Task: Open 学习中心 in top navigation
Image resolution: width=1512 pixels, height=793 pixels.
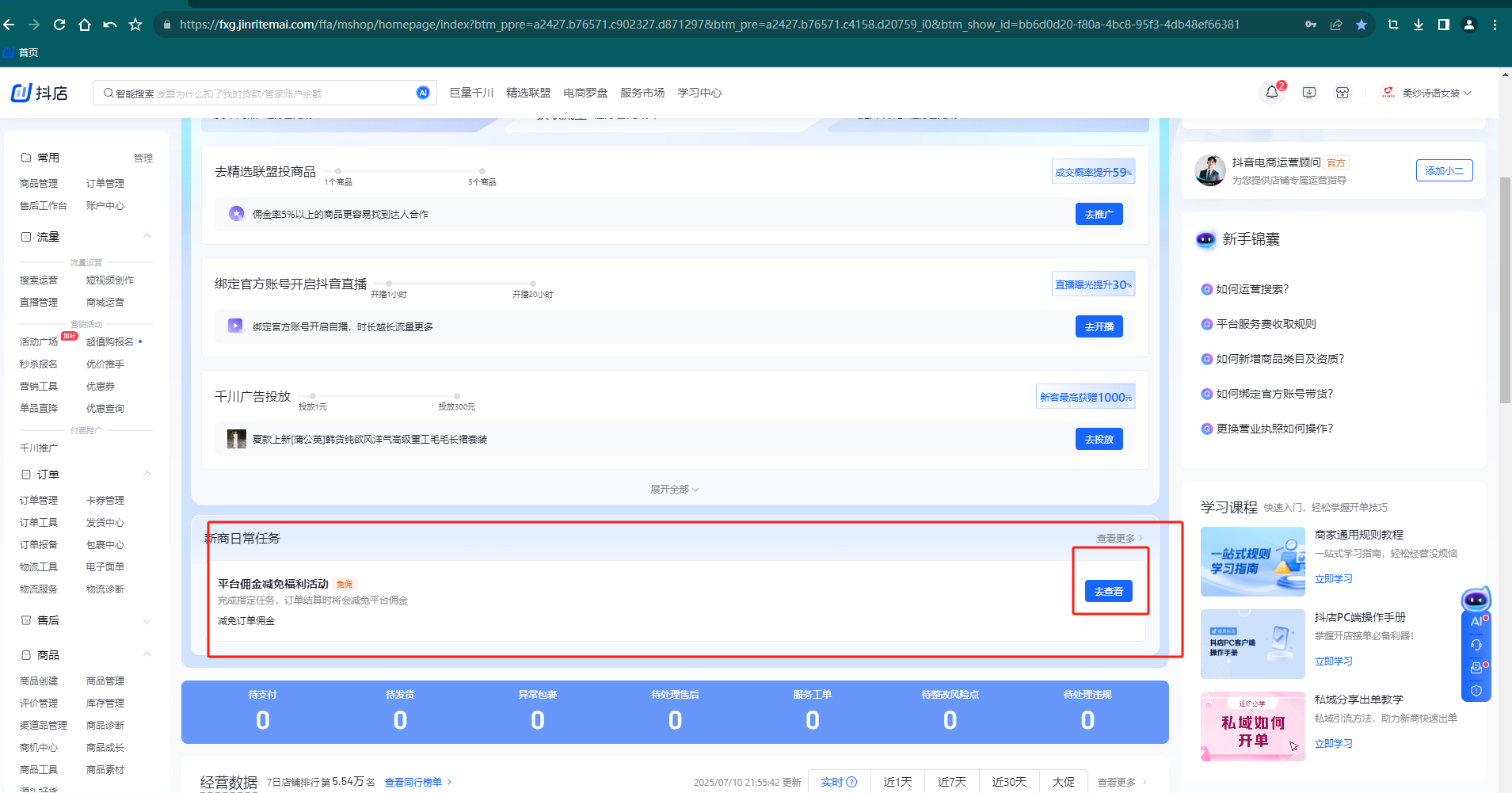Action: coord(699,93)
